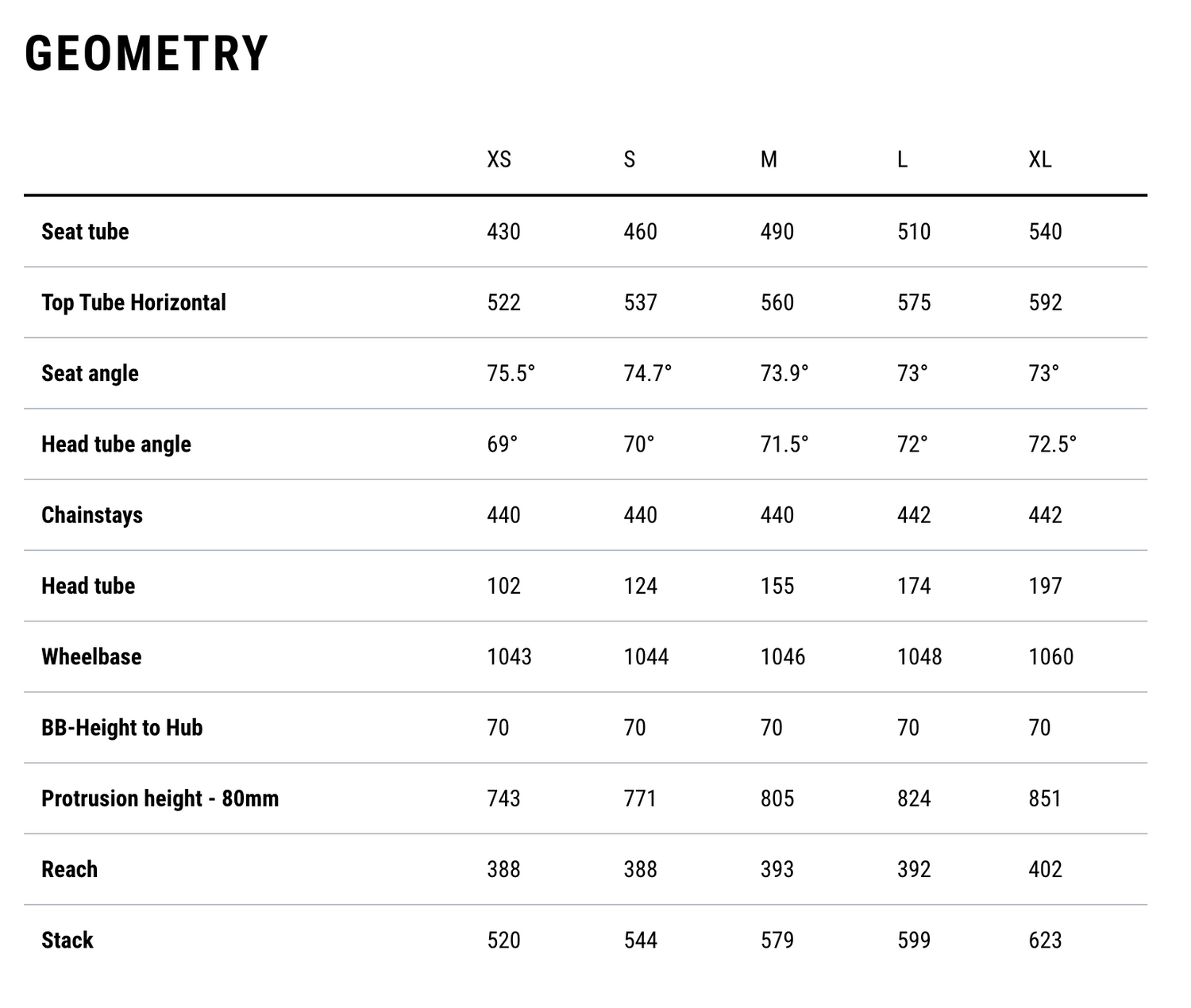Click the Head tube angle row label
The height and width of the screenshot is (1008, 1191).
coord(116,444)
